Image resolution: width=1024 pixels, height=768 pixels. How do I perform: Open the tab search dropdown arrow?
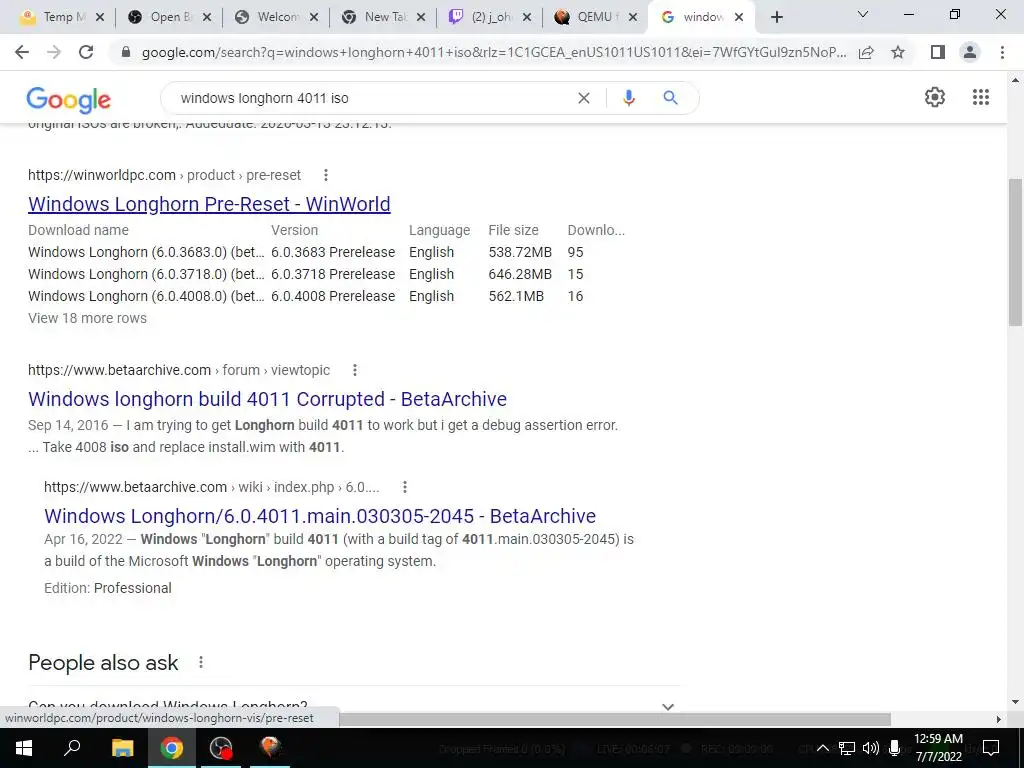(x=863, y=14)
